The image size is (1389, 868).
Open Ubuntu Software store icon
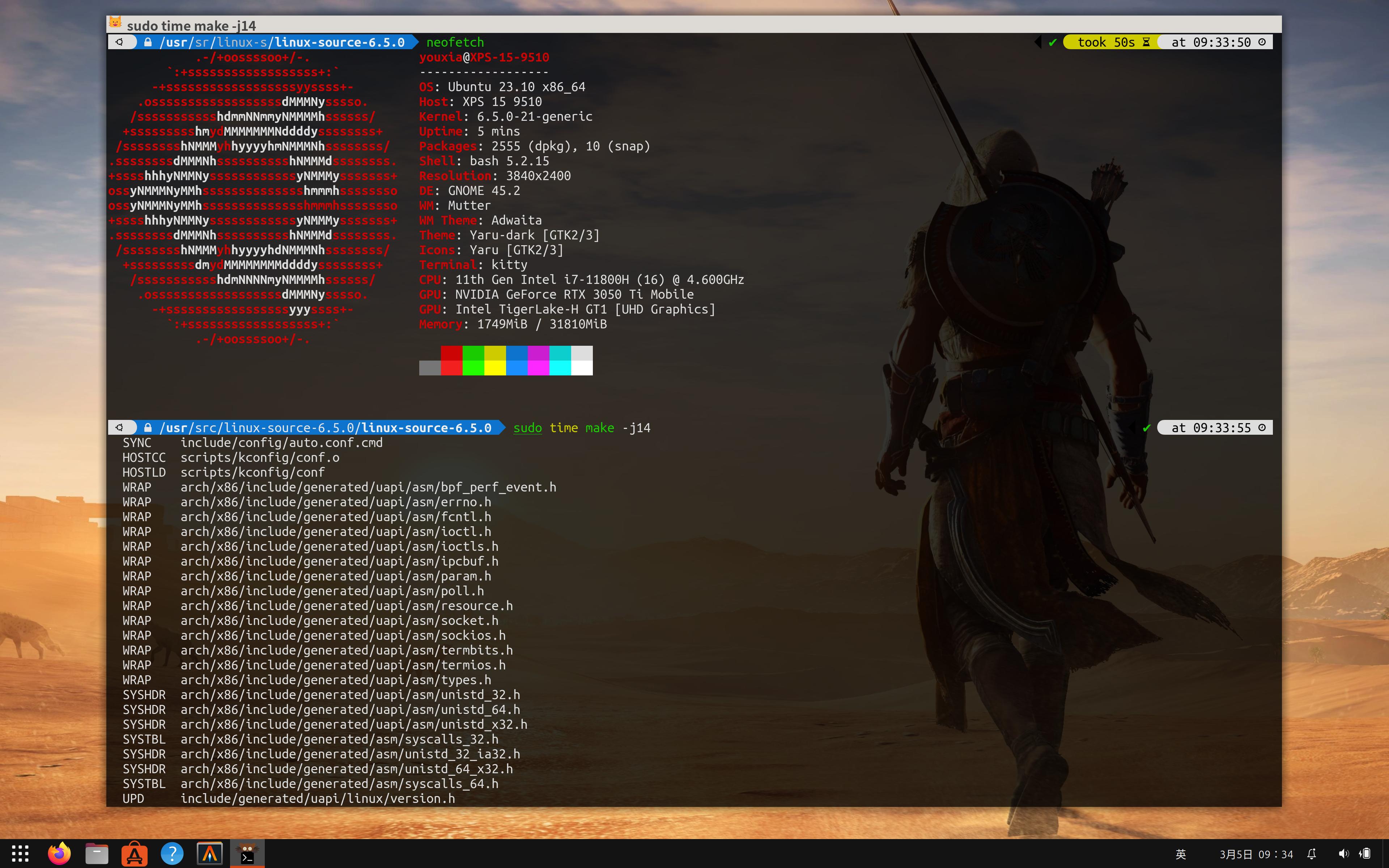[x=134, y=854]
